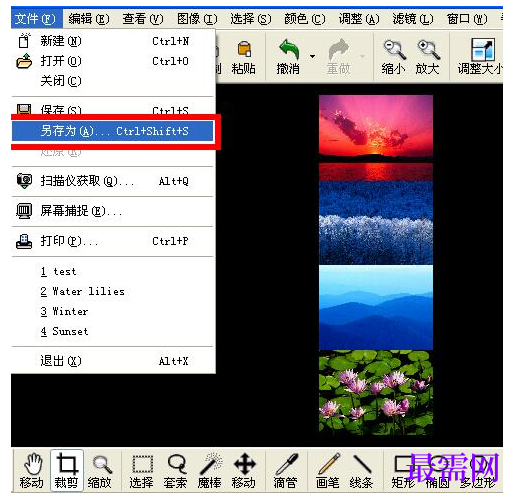This screenshot has width=518, height=499.
Task: Pick the magic wand (魔棒) tool
Action: tap(210, 470)
